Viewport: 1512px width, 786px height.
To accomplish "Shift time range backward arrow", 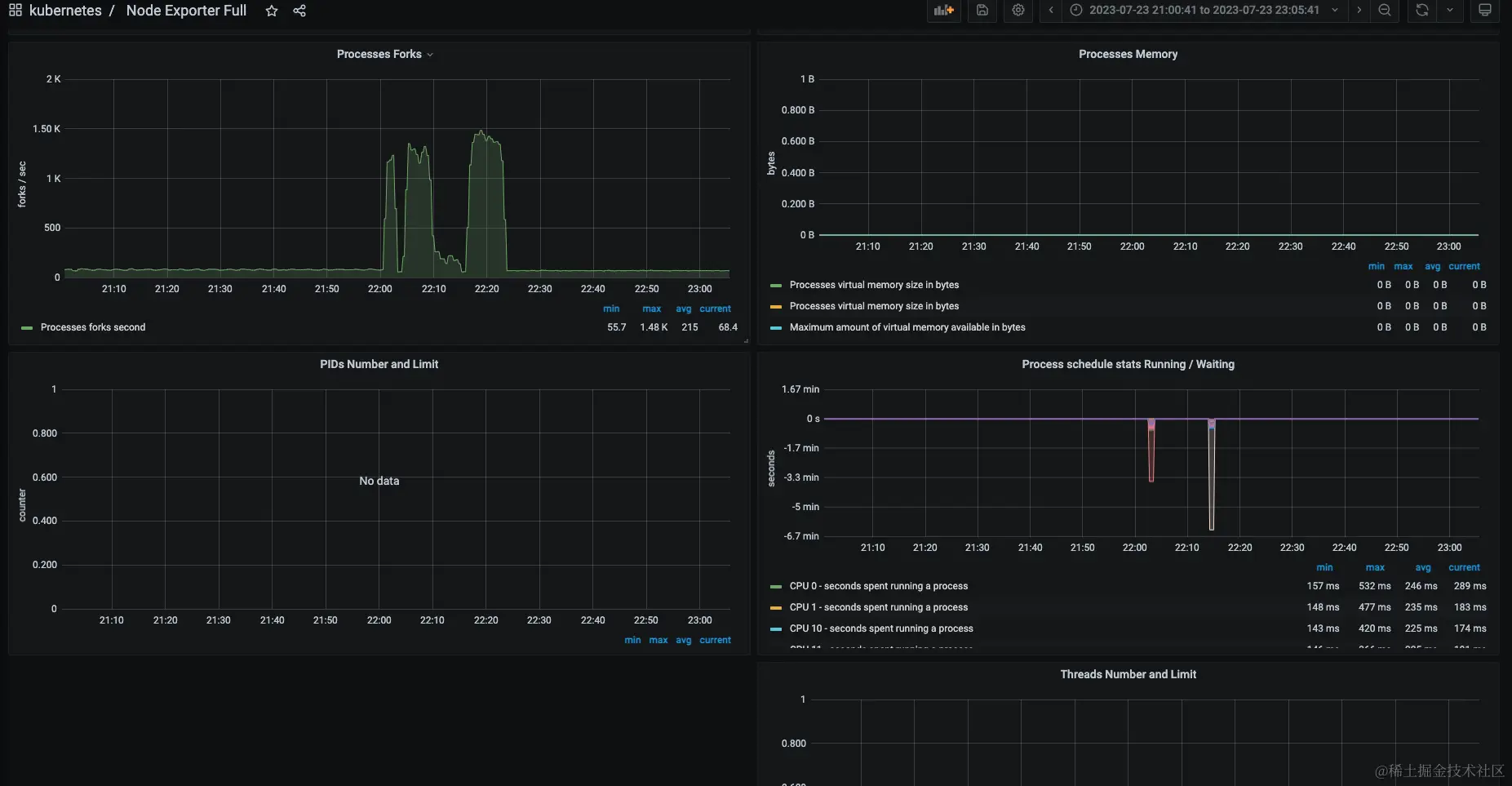I will point(1051,11).
